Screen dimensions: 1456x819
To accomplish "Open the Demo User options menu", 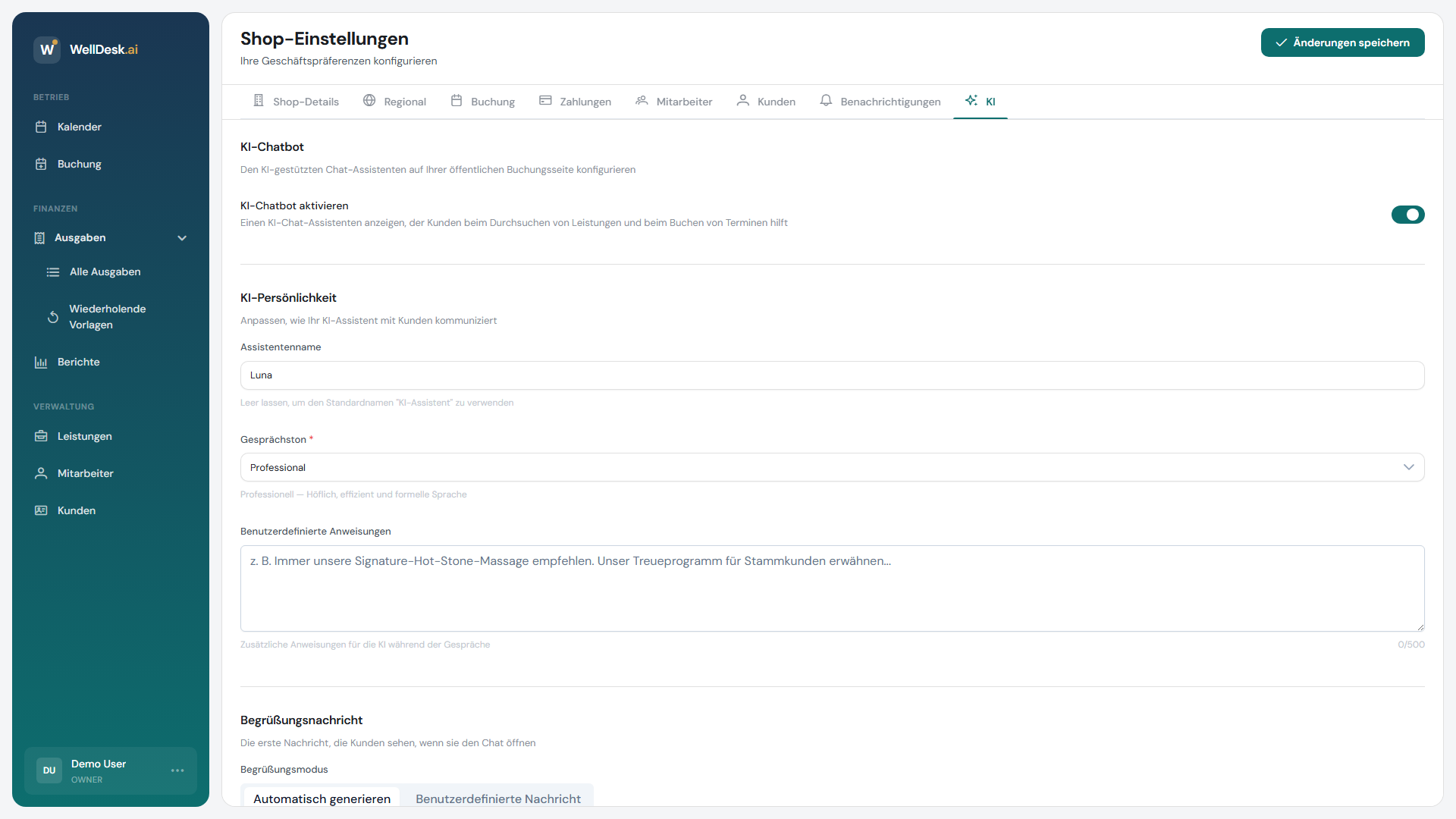I will (x=177, y=770).
